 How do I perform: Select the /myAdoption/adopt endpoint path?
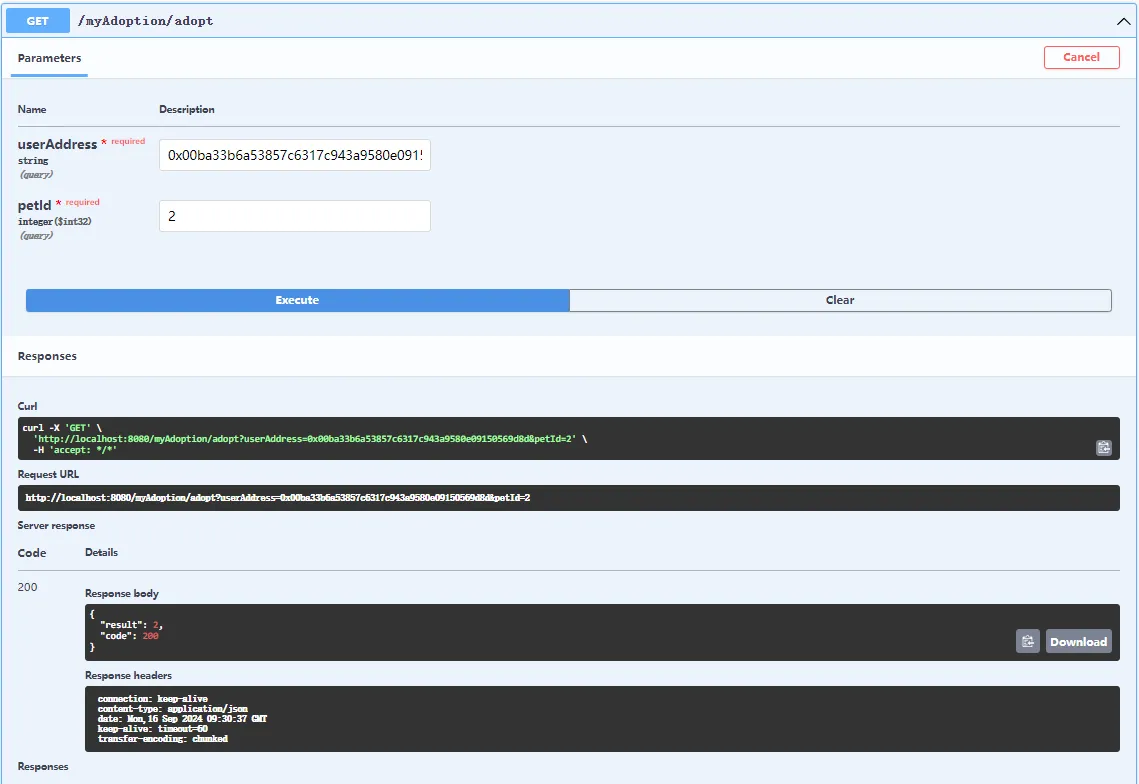click(x=146, y=21)
